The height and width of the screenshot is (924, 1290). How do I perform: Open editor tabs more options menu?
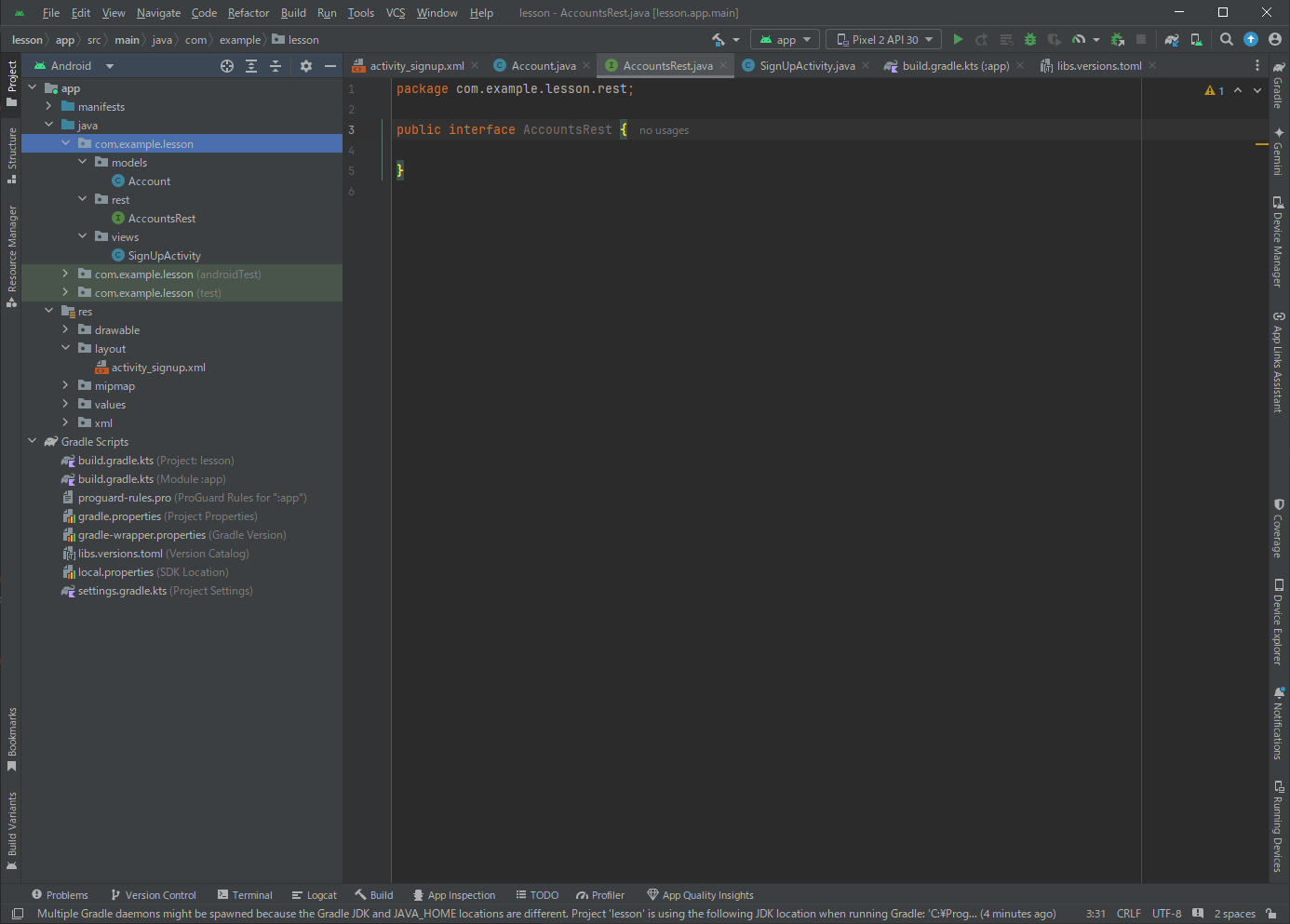pos(1257,65)
